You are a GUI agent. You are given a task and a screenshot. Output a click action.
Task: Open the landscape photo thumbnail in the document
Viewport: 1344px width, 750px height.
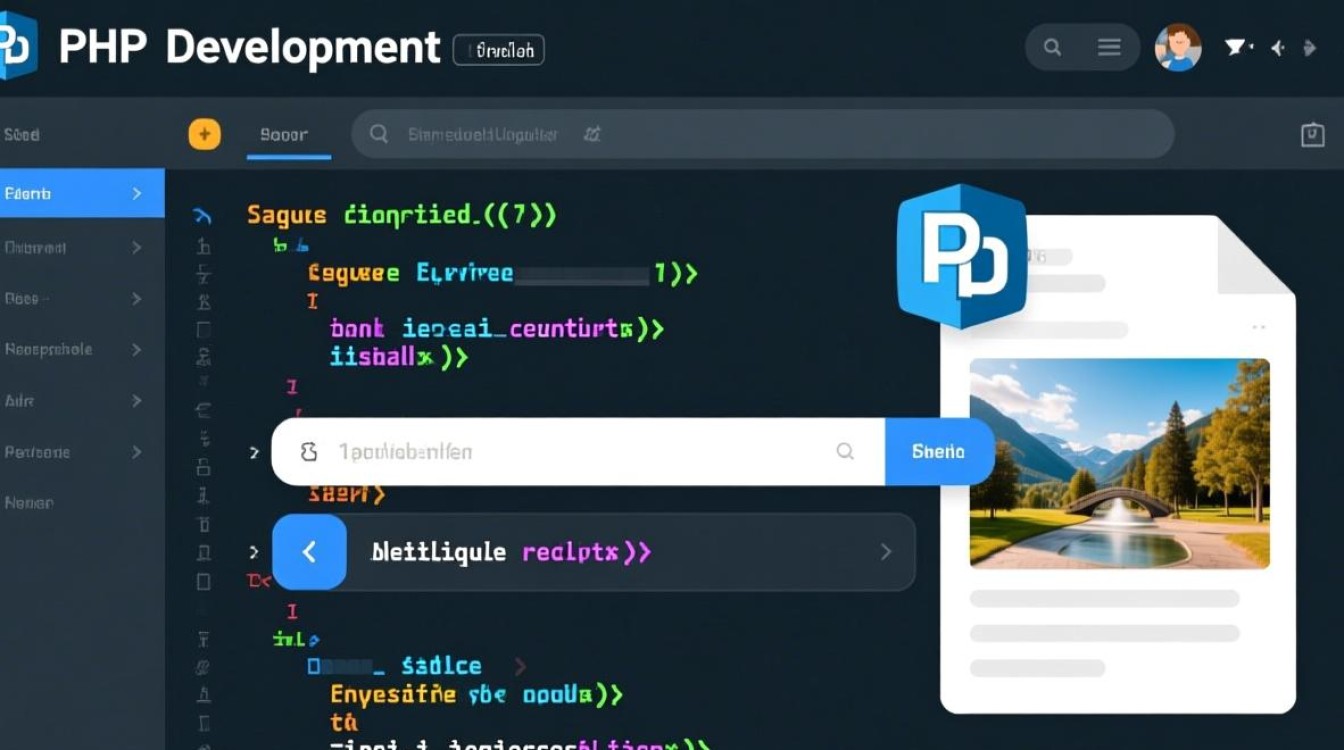click(x=1119, y=463)
